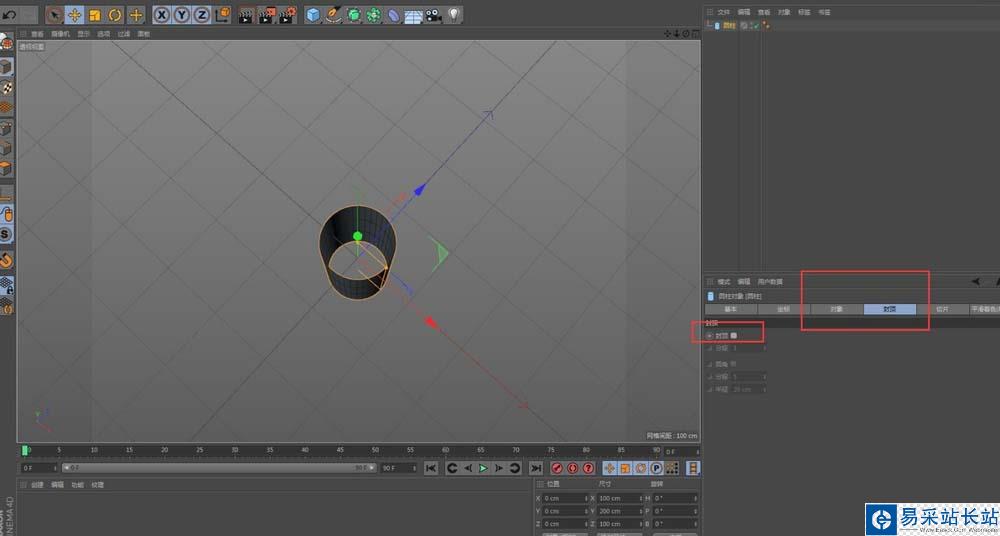Open the viewport 过滤 menu
This screenshot has width=1000, height=536.
point(124,34)
